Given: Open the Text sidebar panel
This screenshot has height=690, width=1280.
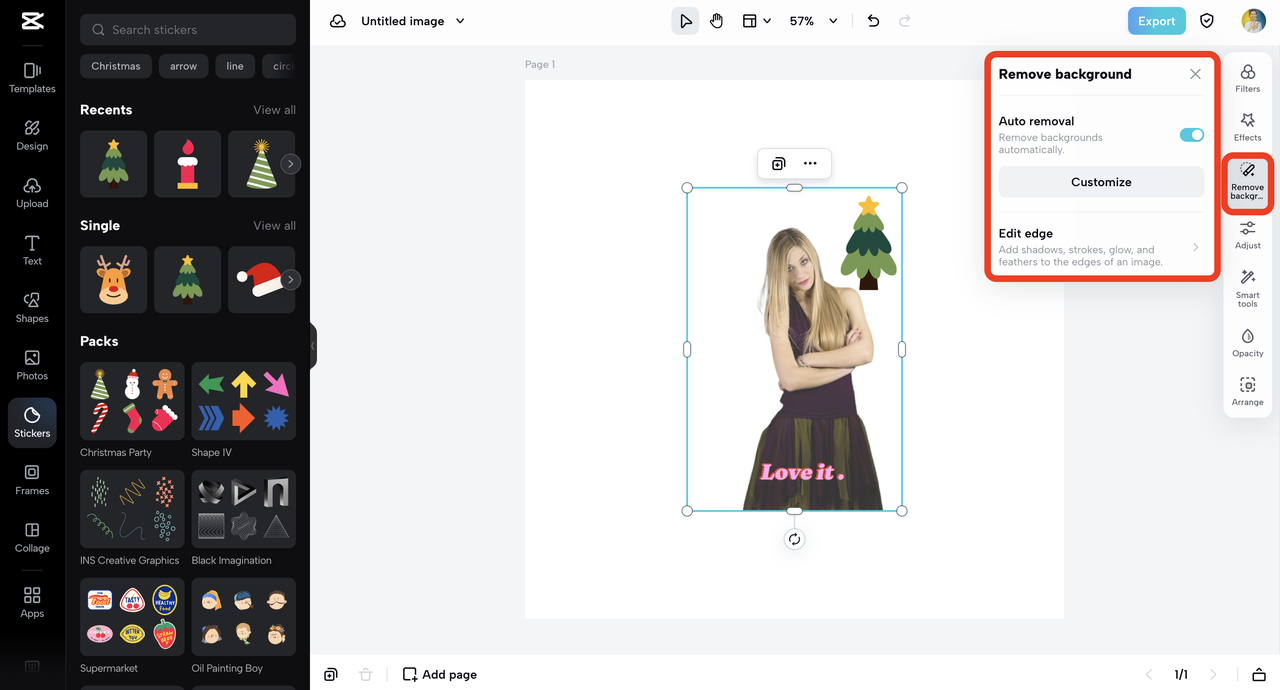Looking at the screenshot, I should pyautogui.click(x=32, y=250).
